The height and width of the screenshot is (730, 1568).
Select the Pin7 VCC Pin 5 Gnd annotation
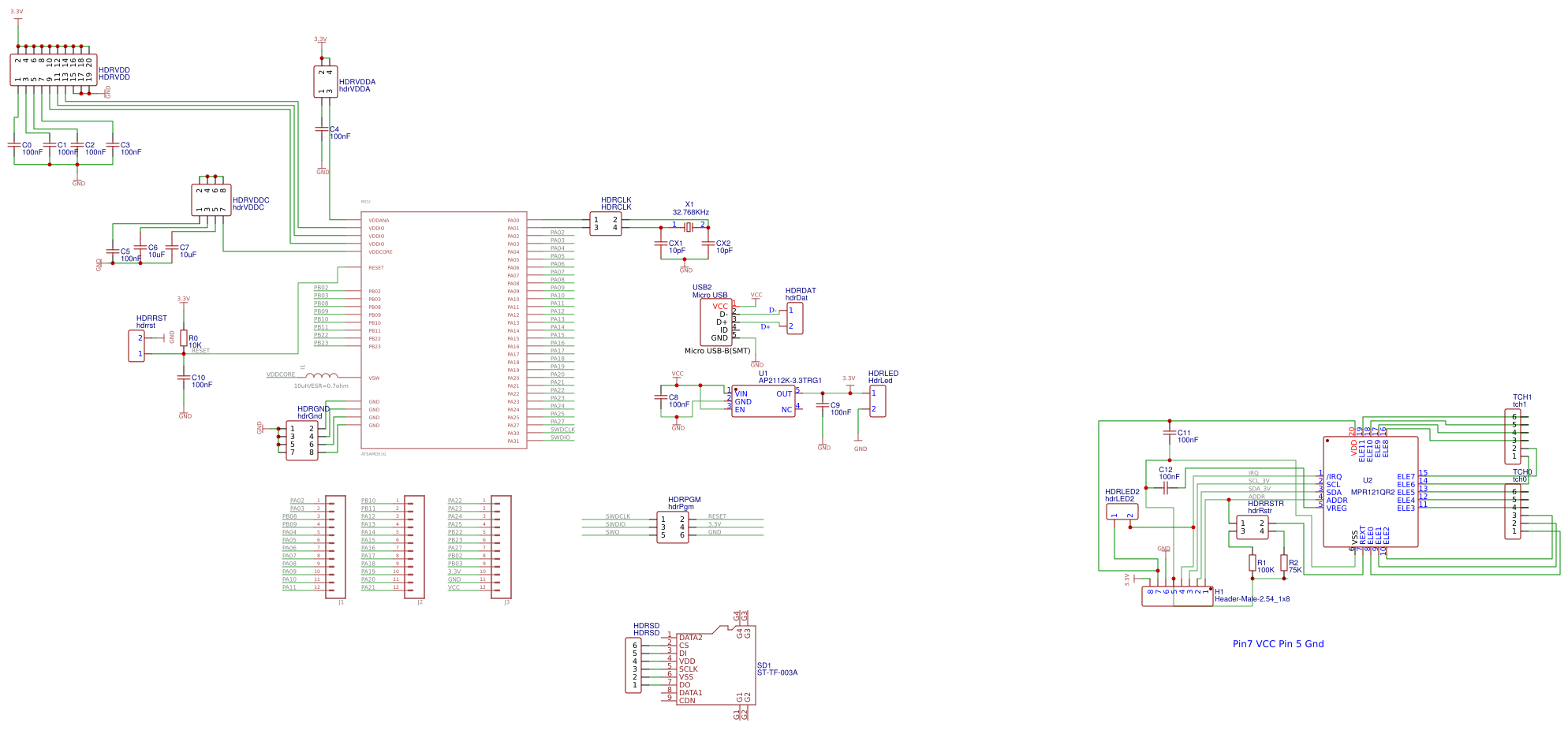[1278, 643]
